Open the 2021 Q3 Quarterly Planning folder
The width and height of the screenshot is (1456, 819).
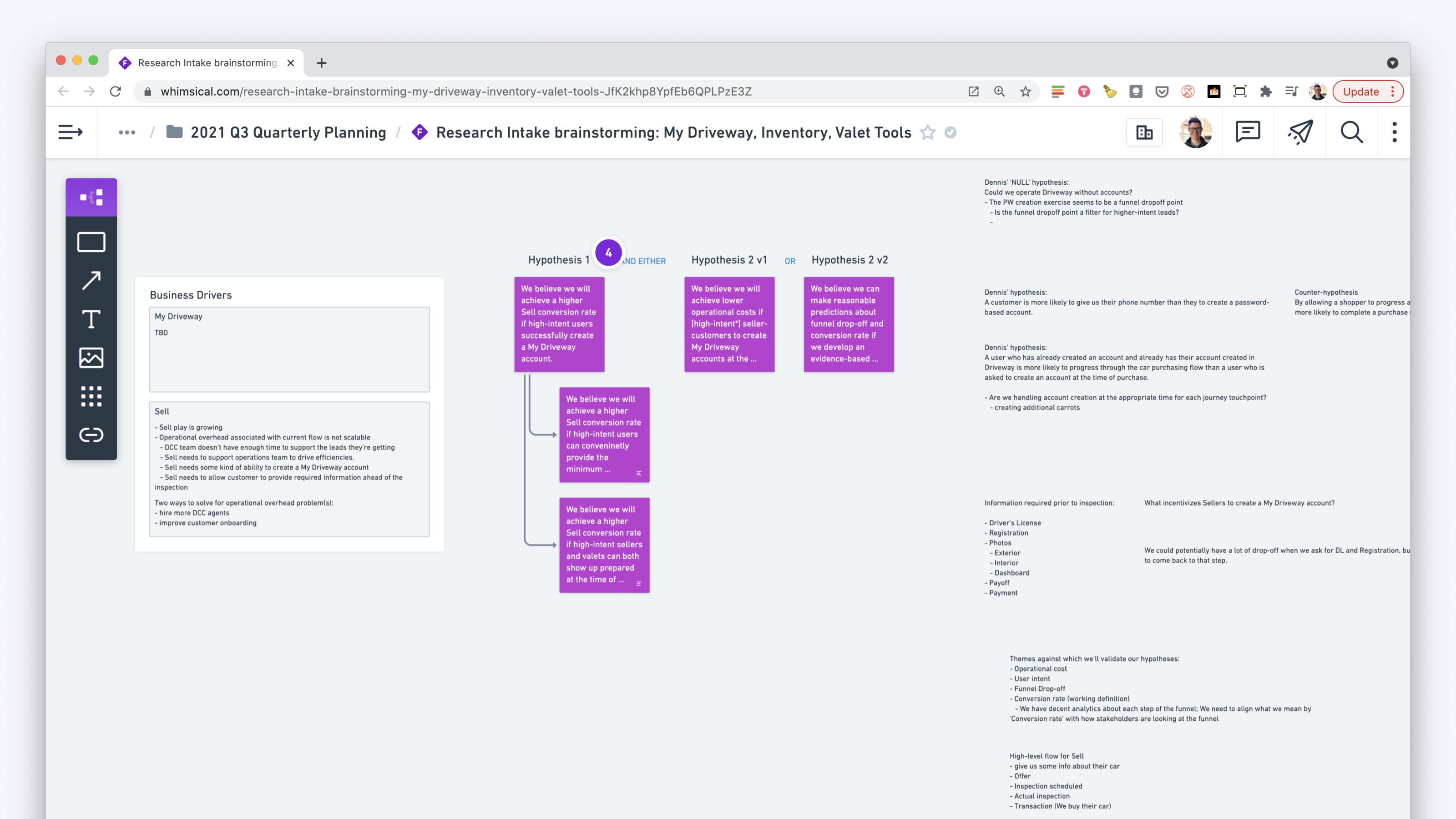[288, 132]
